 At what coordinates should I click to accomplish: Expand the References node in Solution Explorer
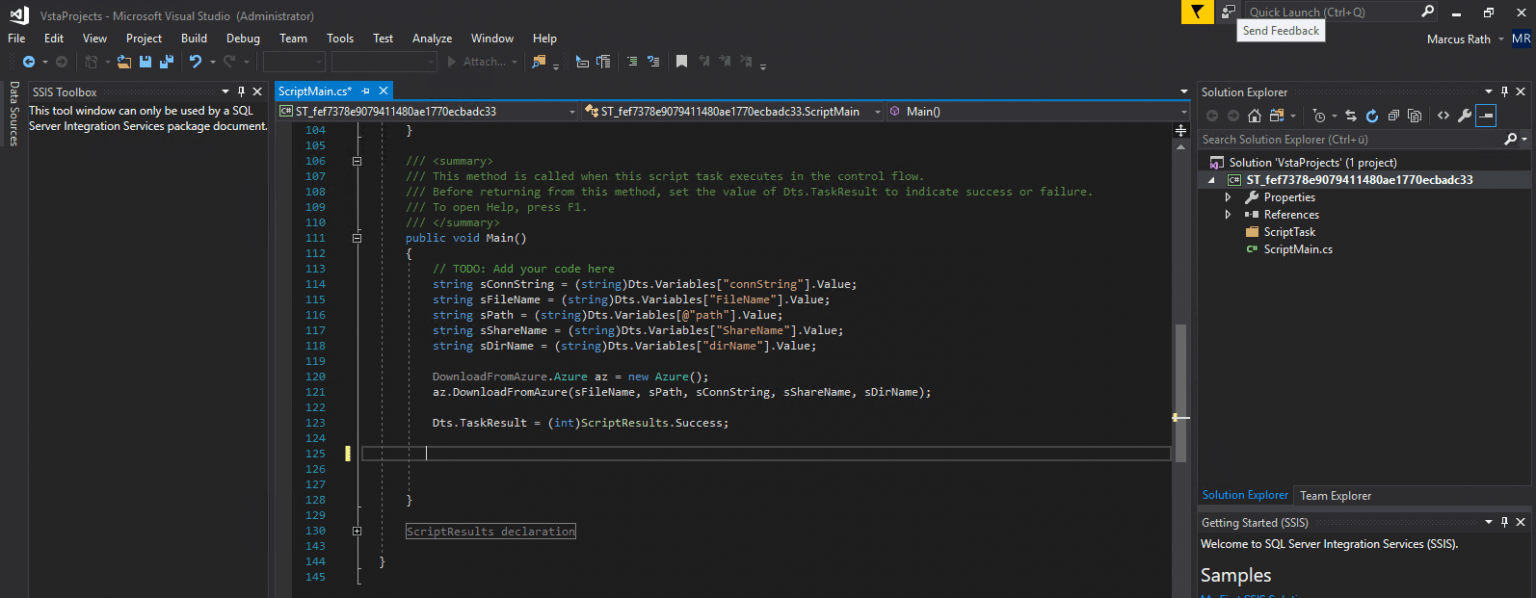pos(1227,214)
